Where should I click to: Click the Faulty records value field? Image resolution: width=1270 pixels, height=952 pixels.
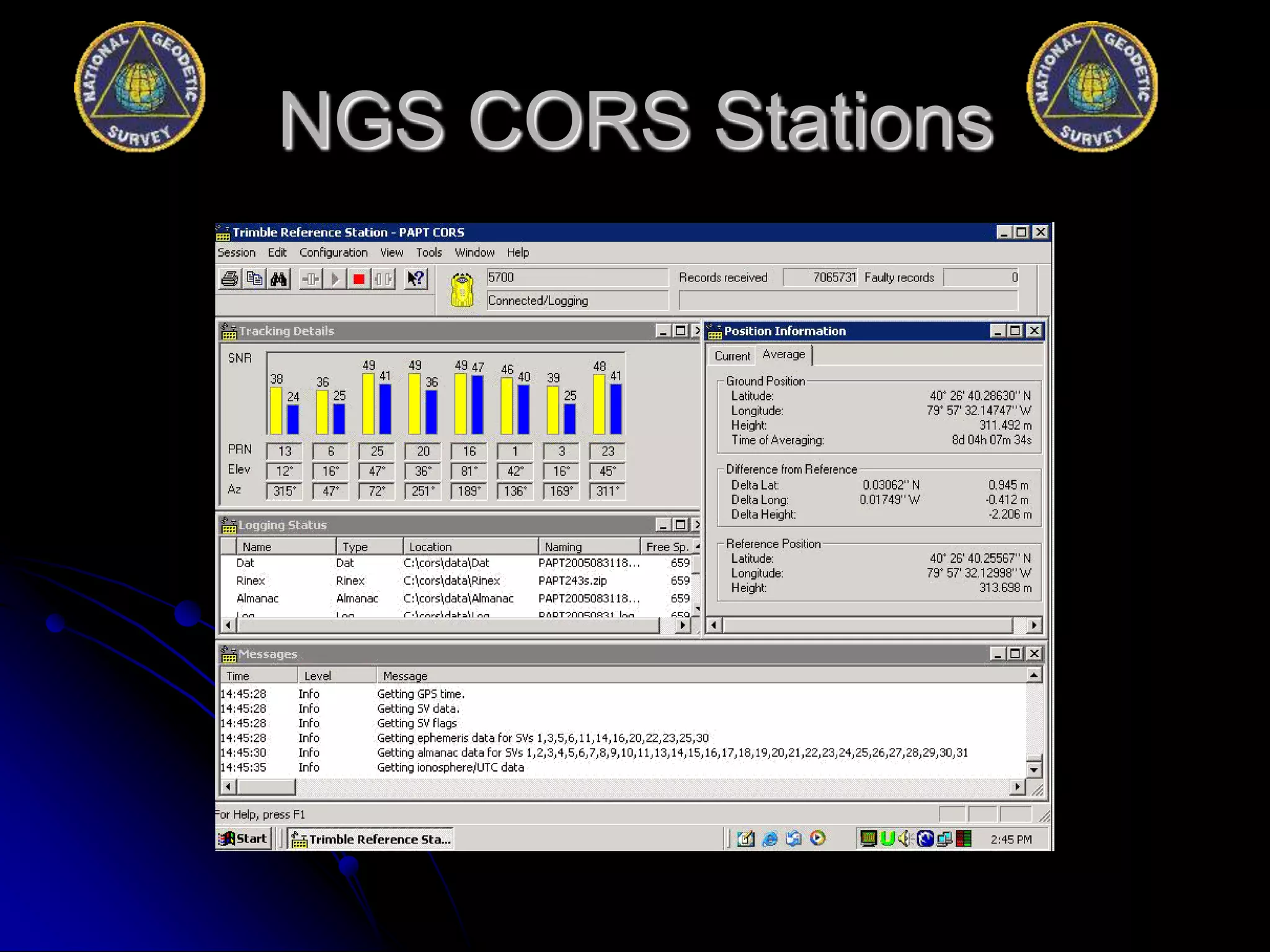coord(981,277)
